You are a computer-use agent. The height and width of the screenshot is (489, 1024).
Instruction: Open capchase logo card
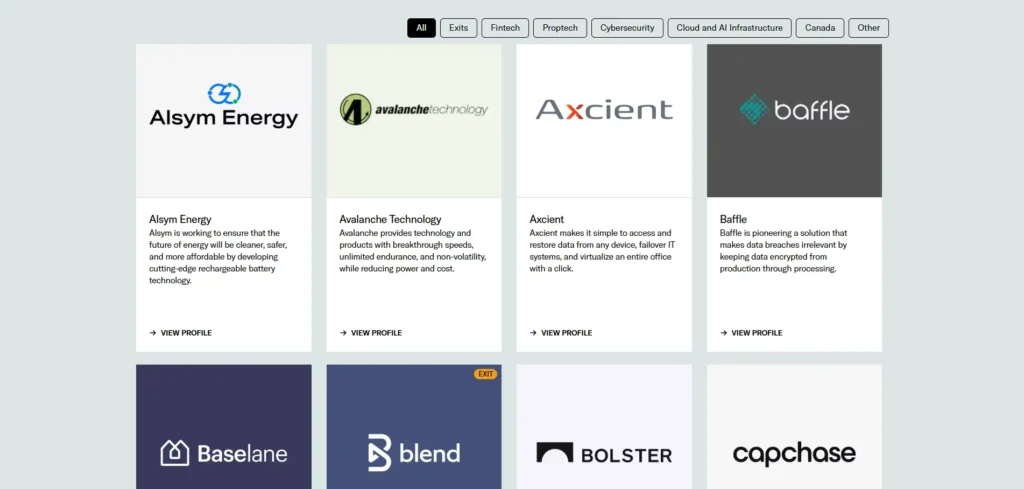coord(794,427)
